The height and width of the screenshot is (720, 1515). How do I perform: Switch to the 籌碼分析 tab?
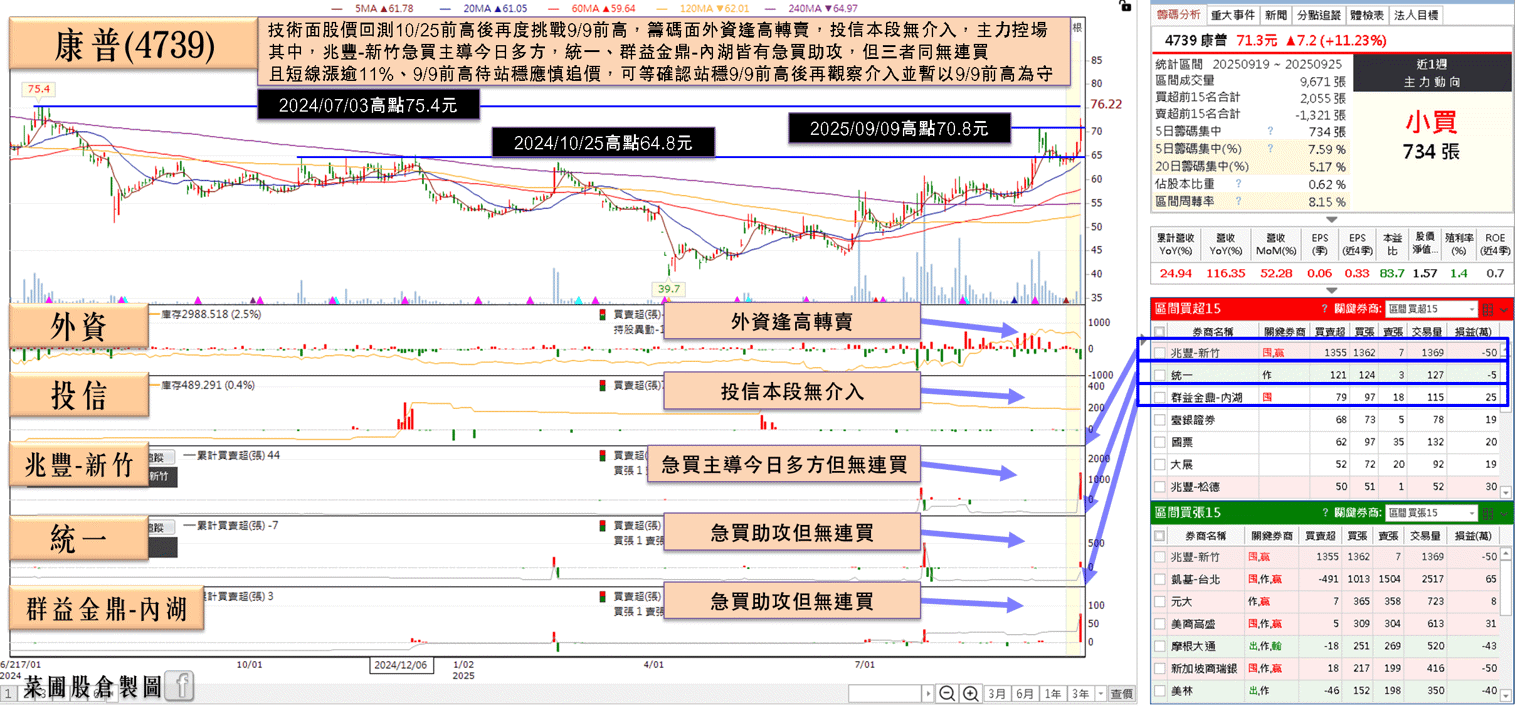point(1178,15)
